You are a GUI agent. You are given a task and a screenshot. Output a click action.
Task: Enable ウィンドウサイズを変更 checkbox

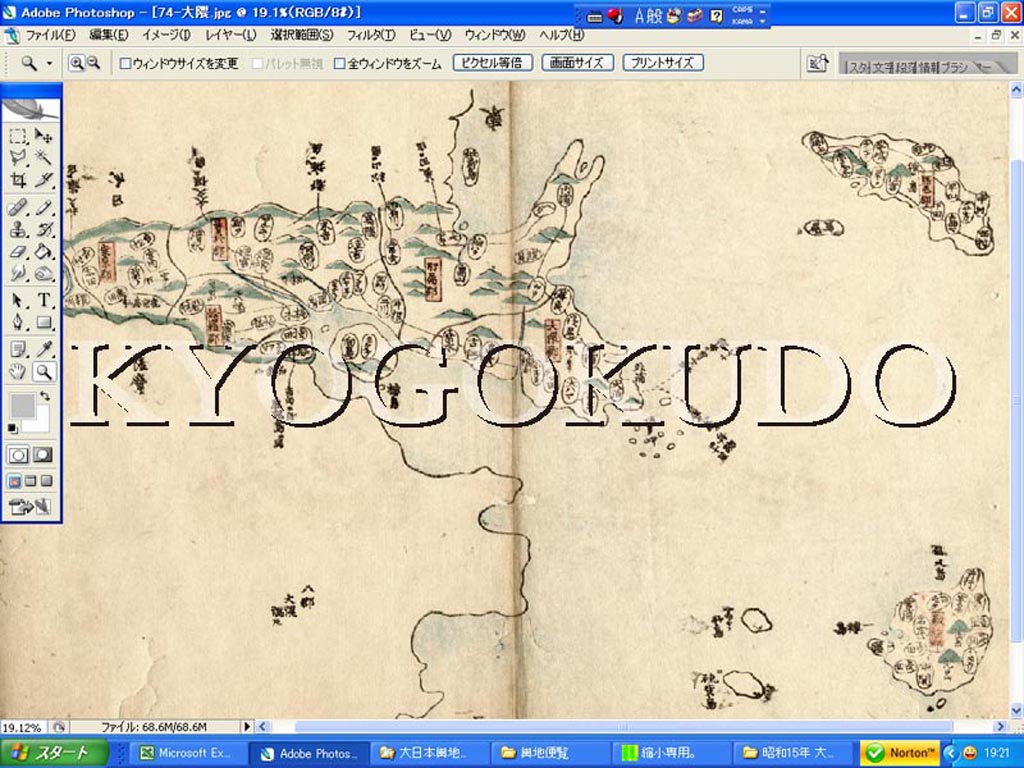pyautogui.click(x=125, y=64)
